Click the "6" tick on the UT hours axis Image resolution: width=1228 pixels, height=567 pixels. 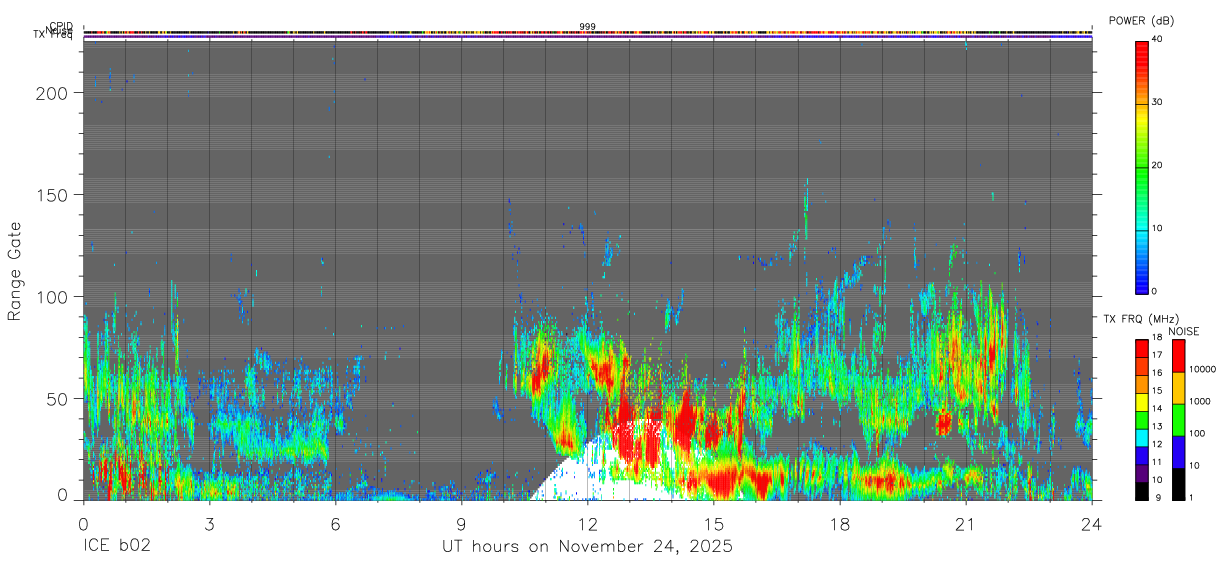335,523
